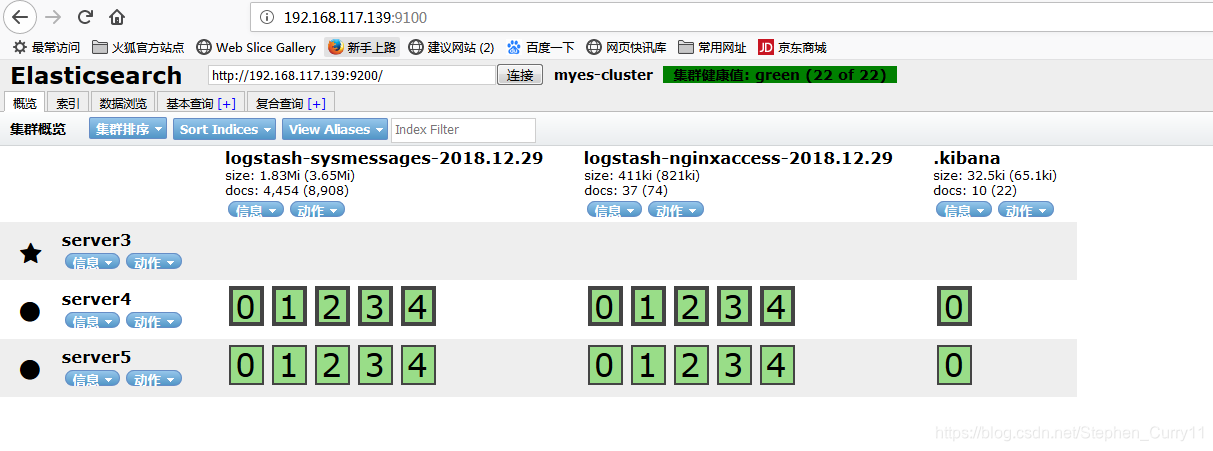Viewport: 1213px width, 451px height.
Task: Select shard 4 of nginxaccess on server4
Action: [x=777, y=307]
